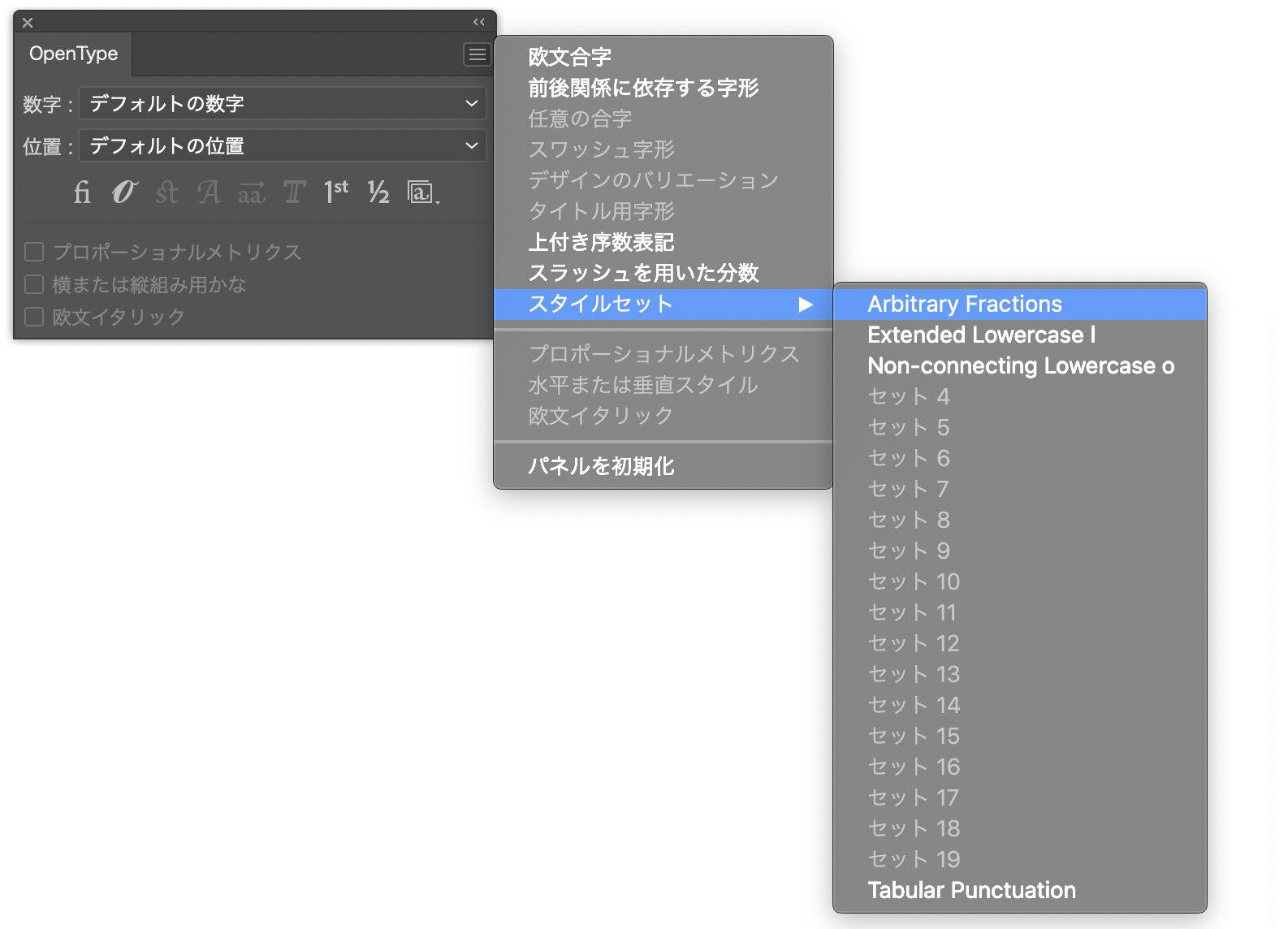This screenshot has width=1288, height=929.
Task: Enable the 欧文イタリック checkbox in panel
Action: point(34,317)
